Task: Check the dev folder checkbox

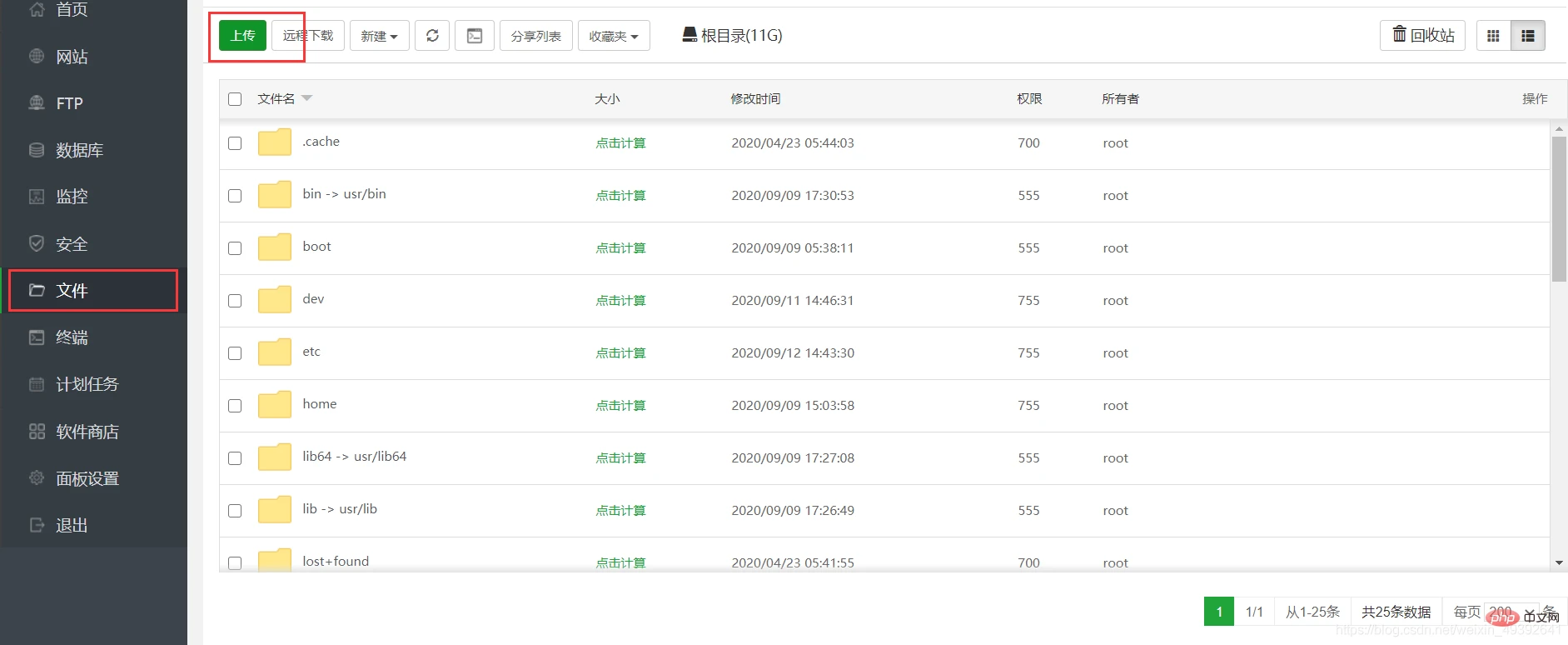Action: [235, 301]
